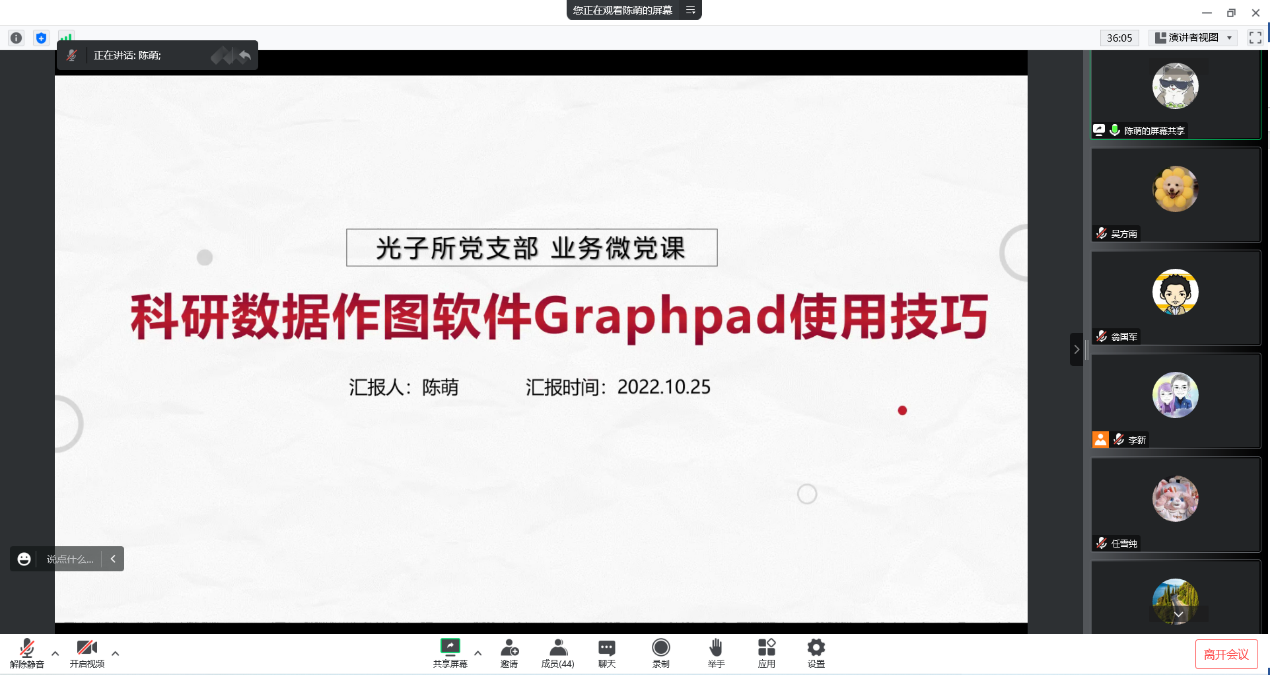This screenshot has height=675, width=1270.
Task: Unmute microphone with 解除静音 button
Action: (27, 653)
